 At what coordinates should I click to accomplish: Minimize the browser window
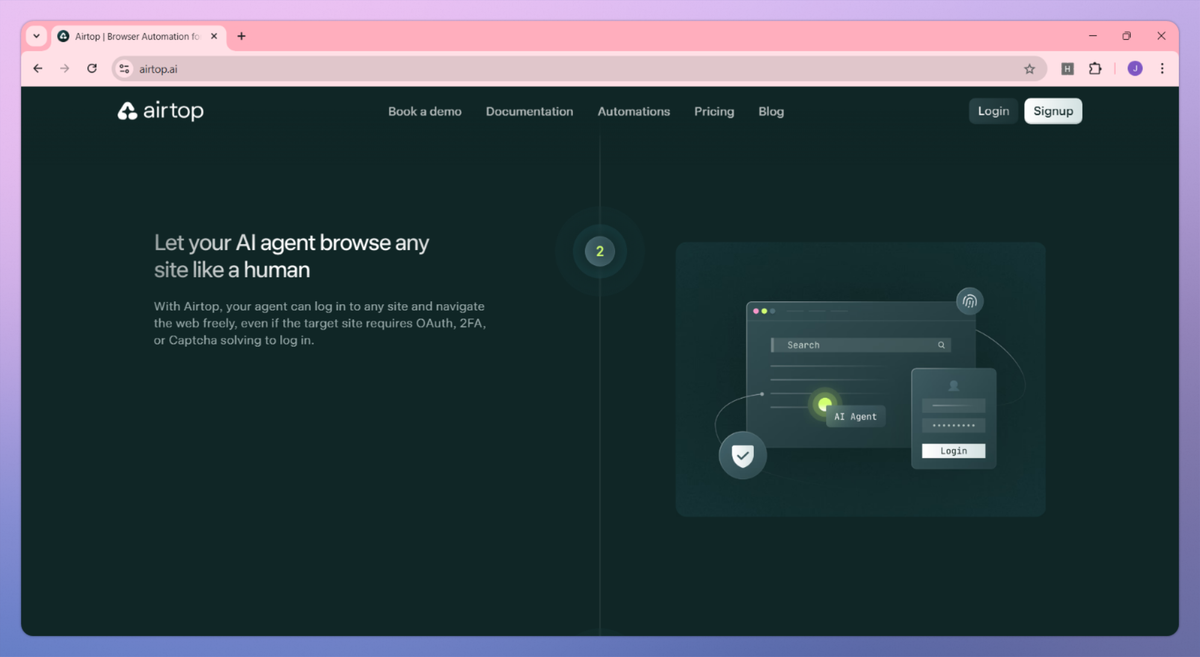point(1093,36)
